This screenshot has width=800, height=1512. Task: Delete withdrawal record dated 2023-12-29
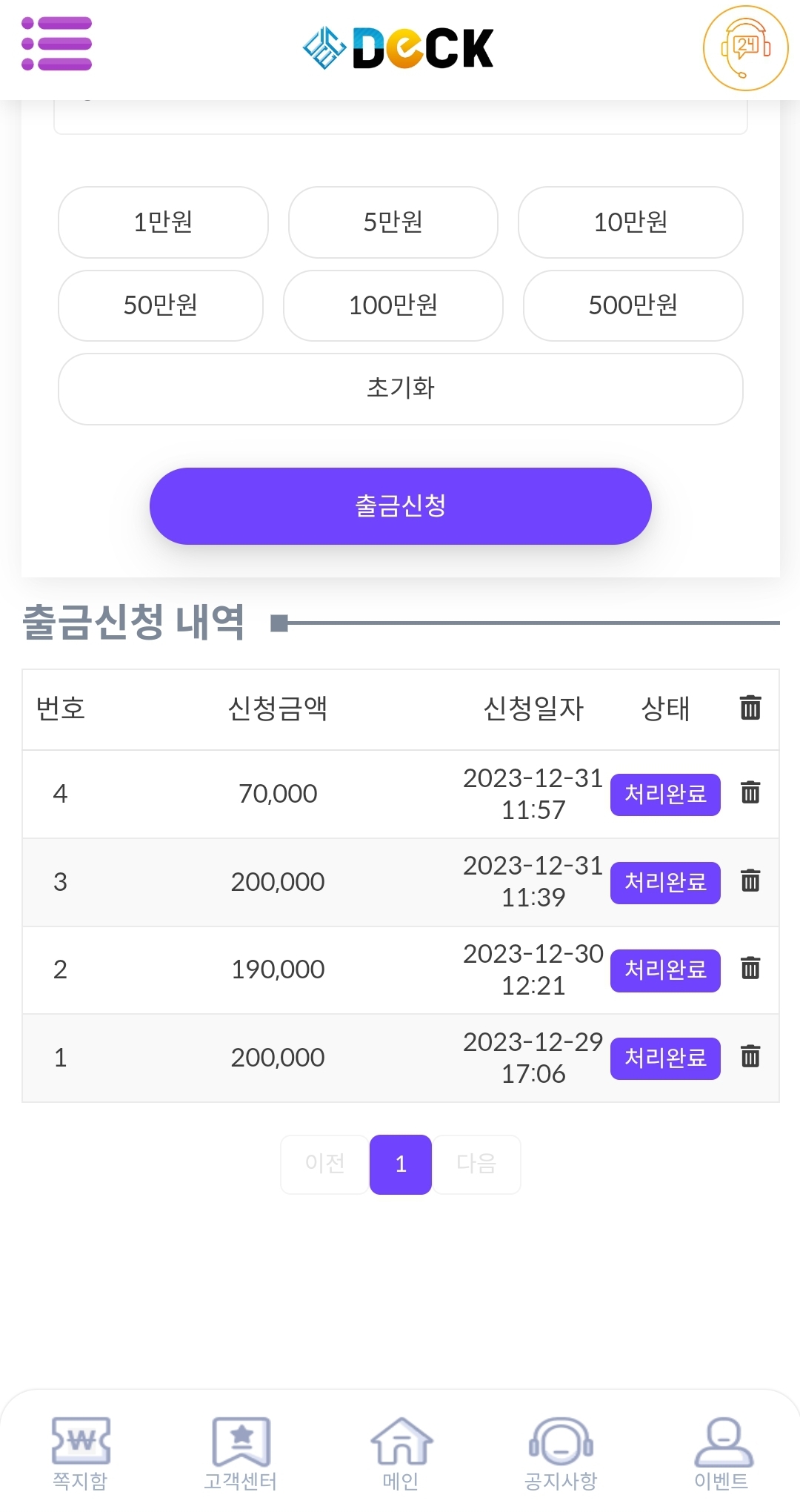(750, 1057)
